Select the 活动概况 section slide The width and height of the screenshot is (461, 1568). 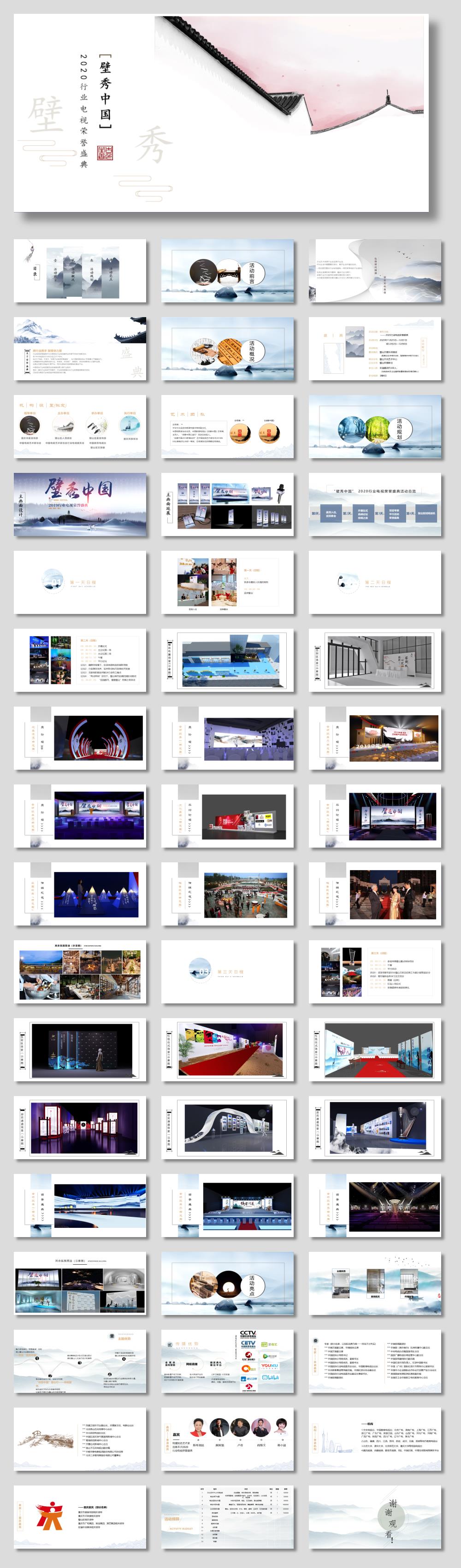point(227,349)
